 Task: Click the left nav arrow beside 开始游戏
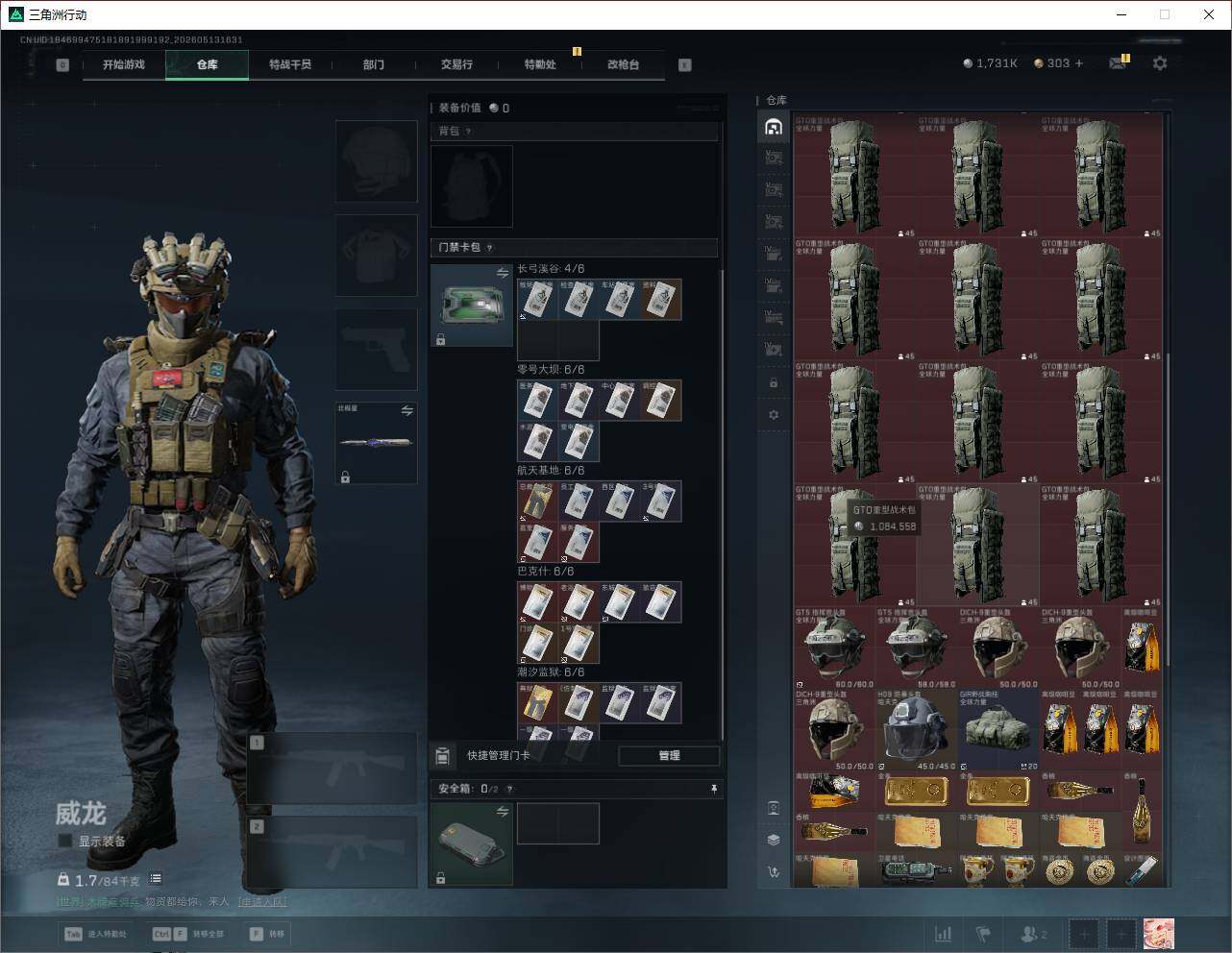(62, 65)
